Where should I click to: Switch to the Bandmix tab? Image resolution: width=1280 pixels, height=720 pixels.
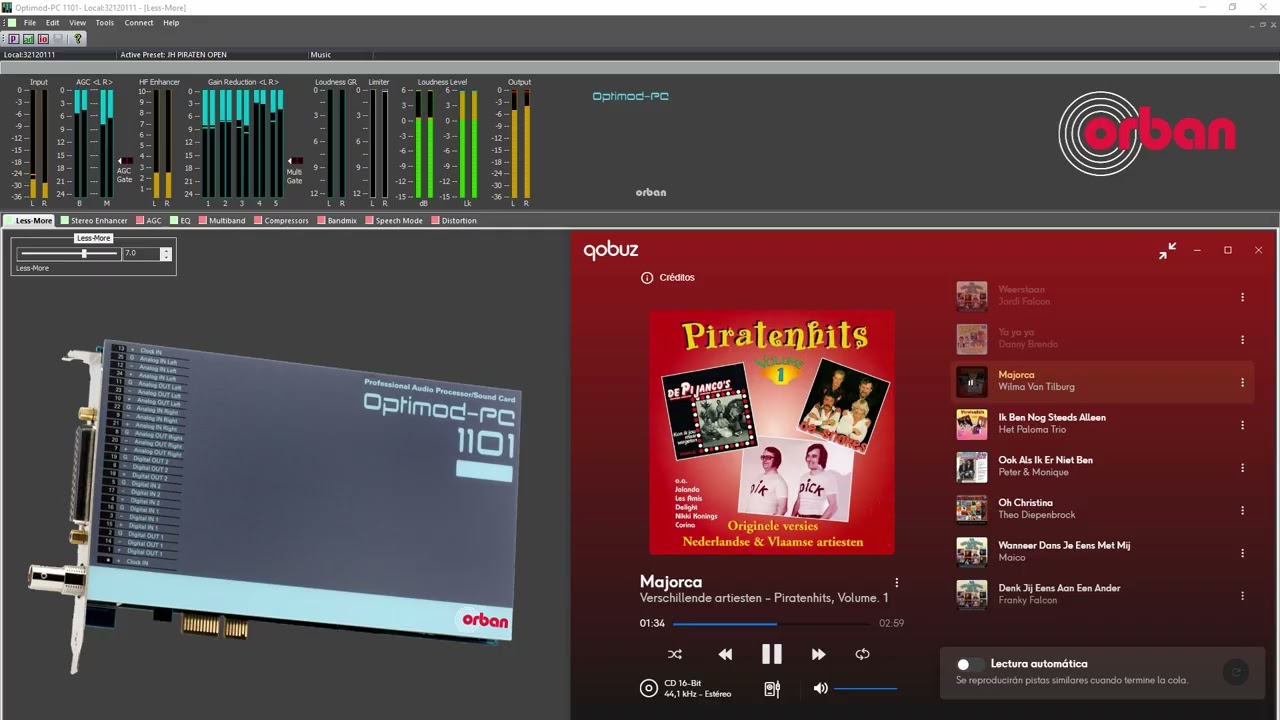click(338, 220)
